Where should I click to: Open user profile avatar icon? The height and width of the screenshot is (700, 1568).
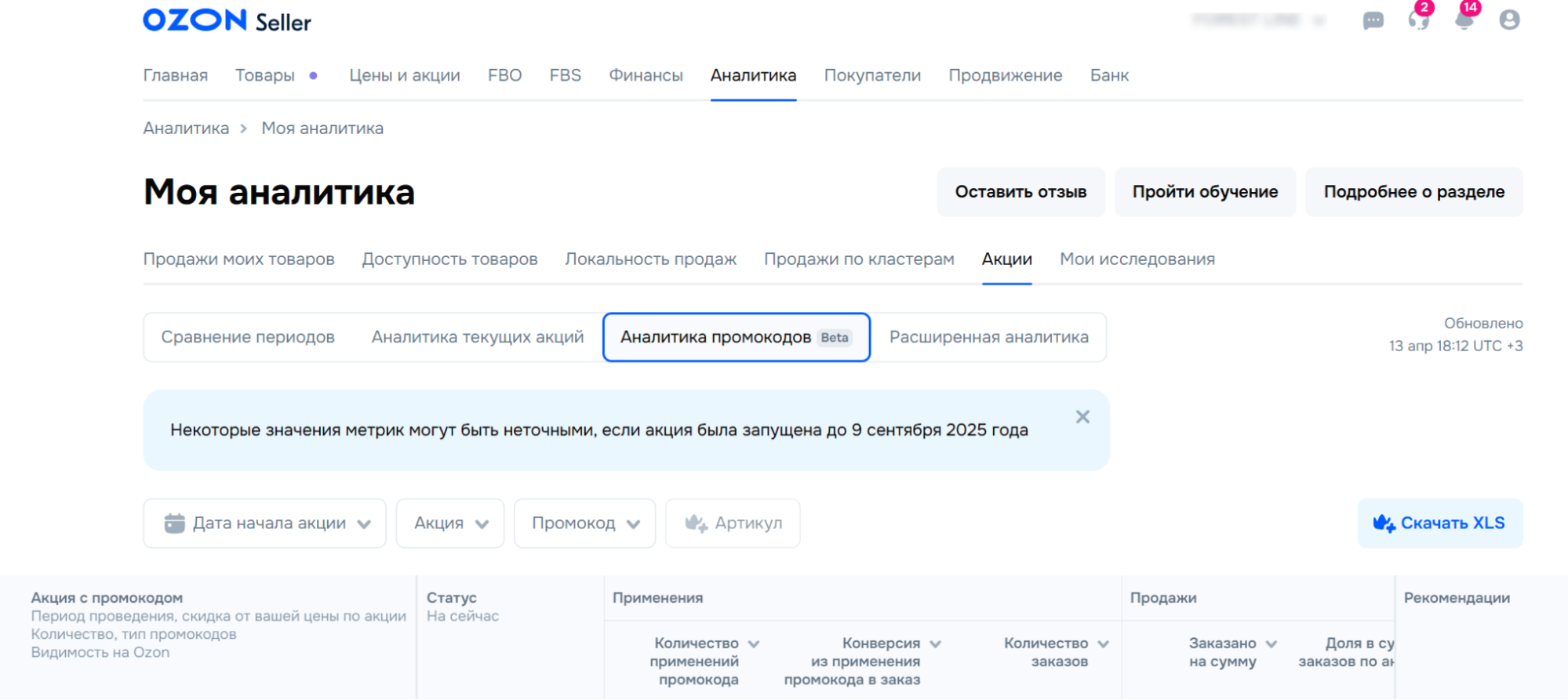coord(1509,20)
